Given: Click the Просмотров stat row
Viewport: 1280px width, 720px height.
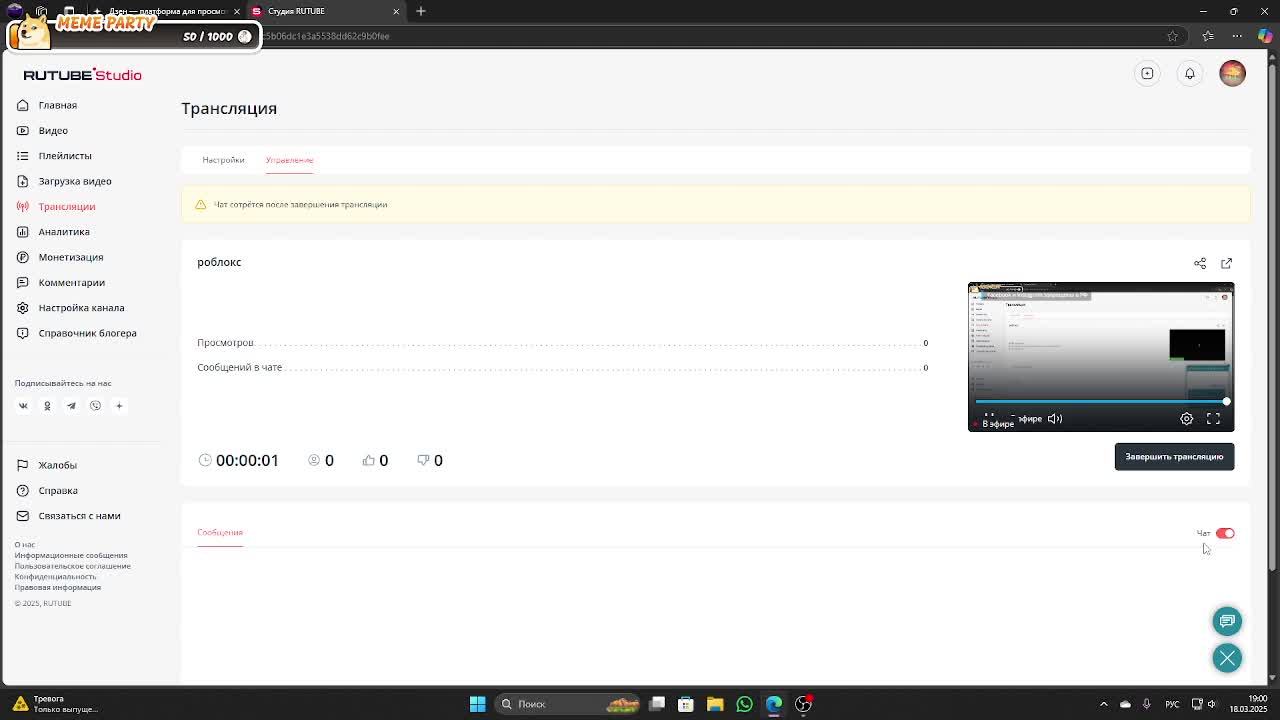Looking at the screenshot, I should point(562,343).
